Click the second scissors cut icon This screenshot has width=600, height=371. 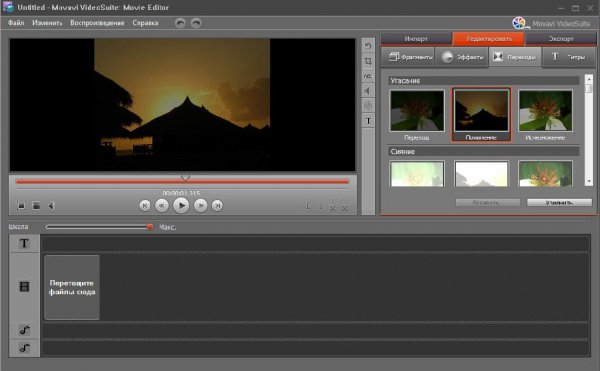(345, 207)
